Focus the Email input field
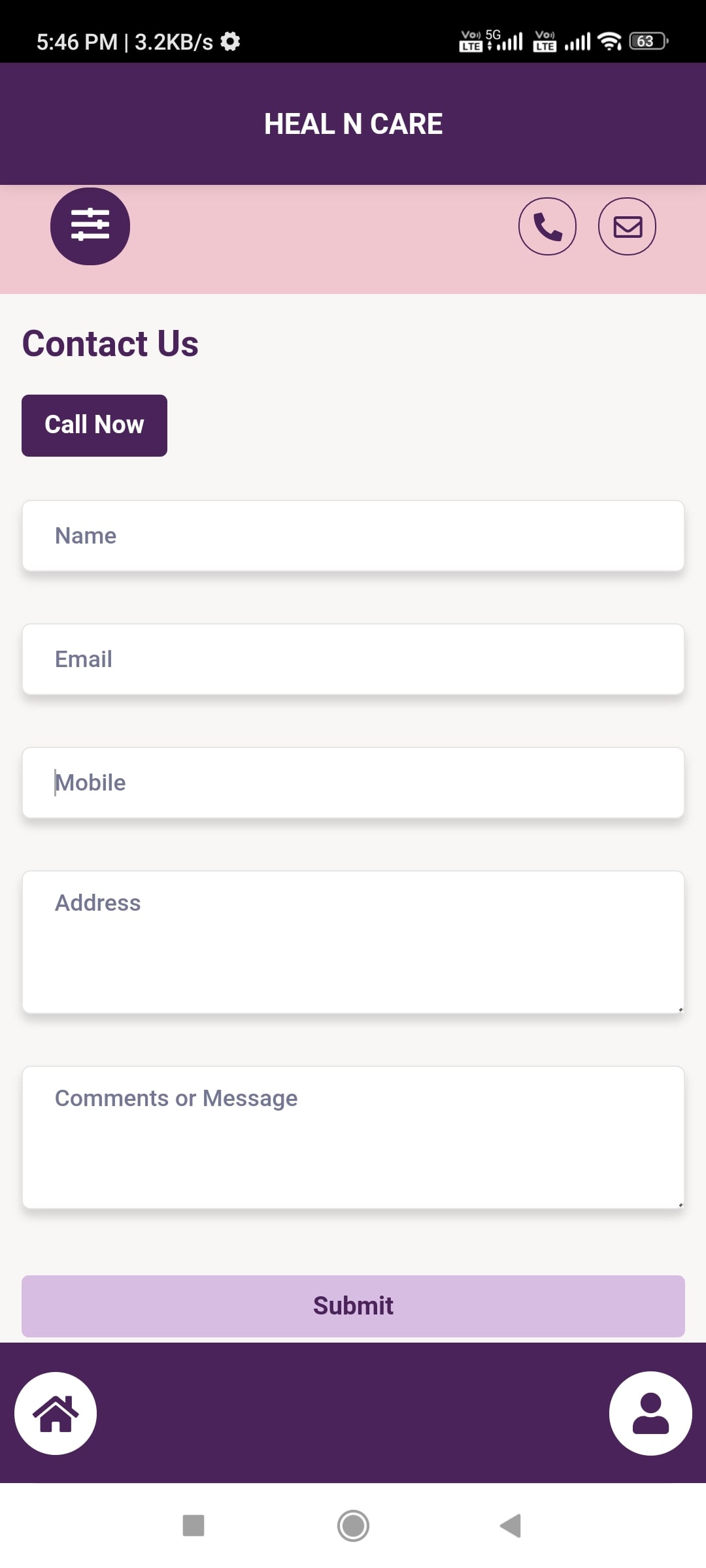Viewport: 706px width, 1568px height. click(353, 659)
